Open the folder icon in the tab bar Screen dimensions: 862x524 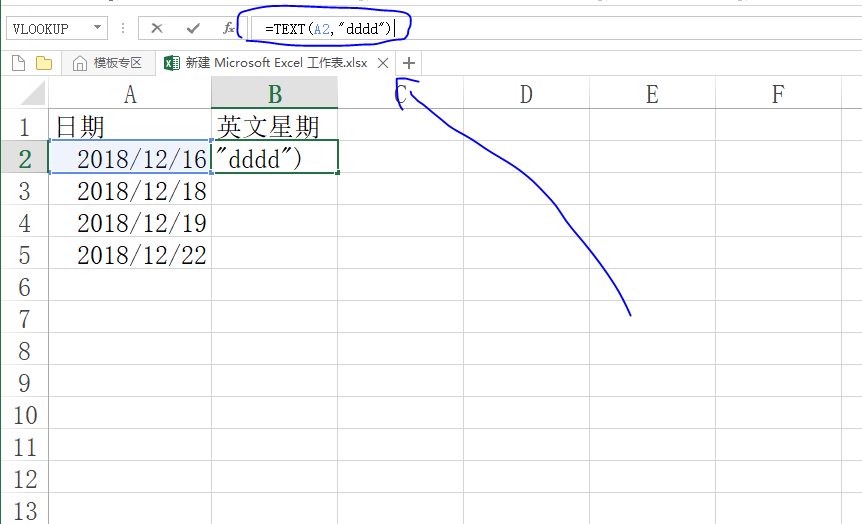pos(44,63)
